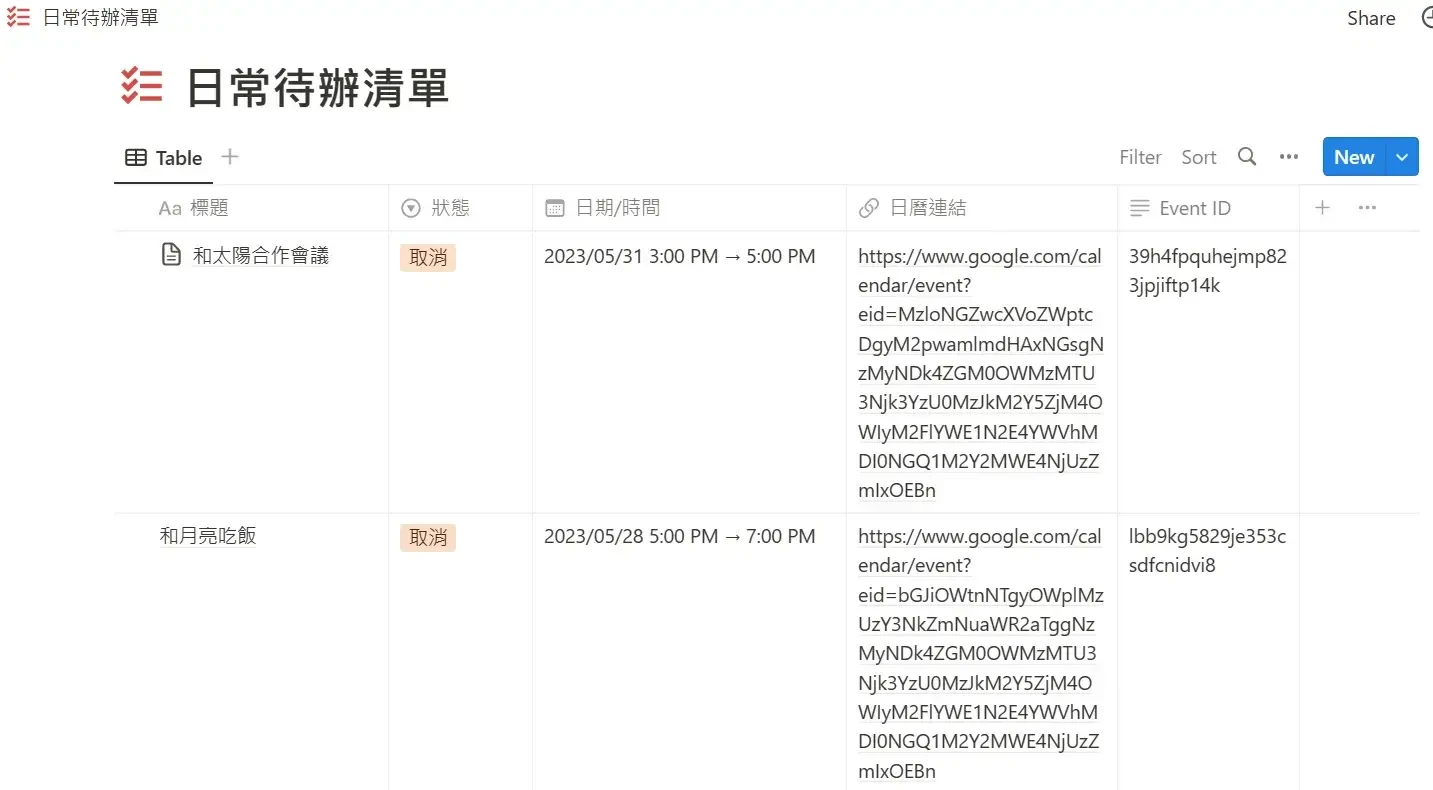Image resolution: width=1433 pixels, height=790 pixels.
Task: Open the large checklist page icon beside title
Action: tap(141, 87)
